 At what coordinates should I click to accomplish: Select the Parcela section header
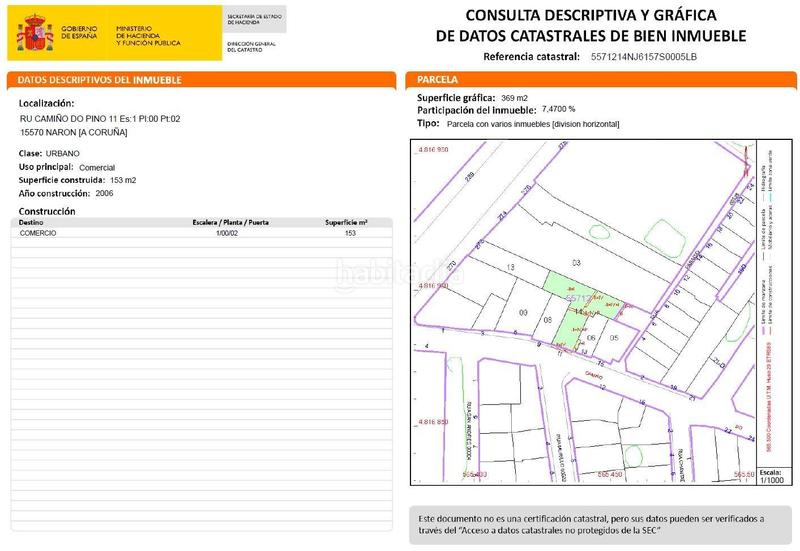(x=438, y=79)
